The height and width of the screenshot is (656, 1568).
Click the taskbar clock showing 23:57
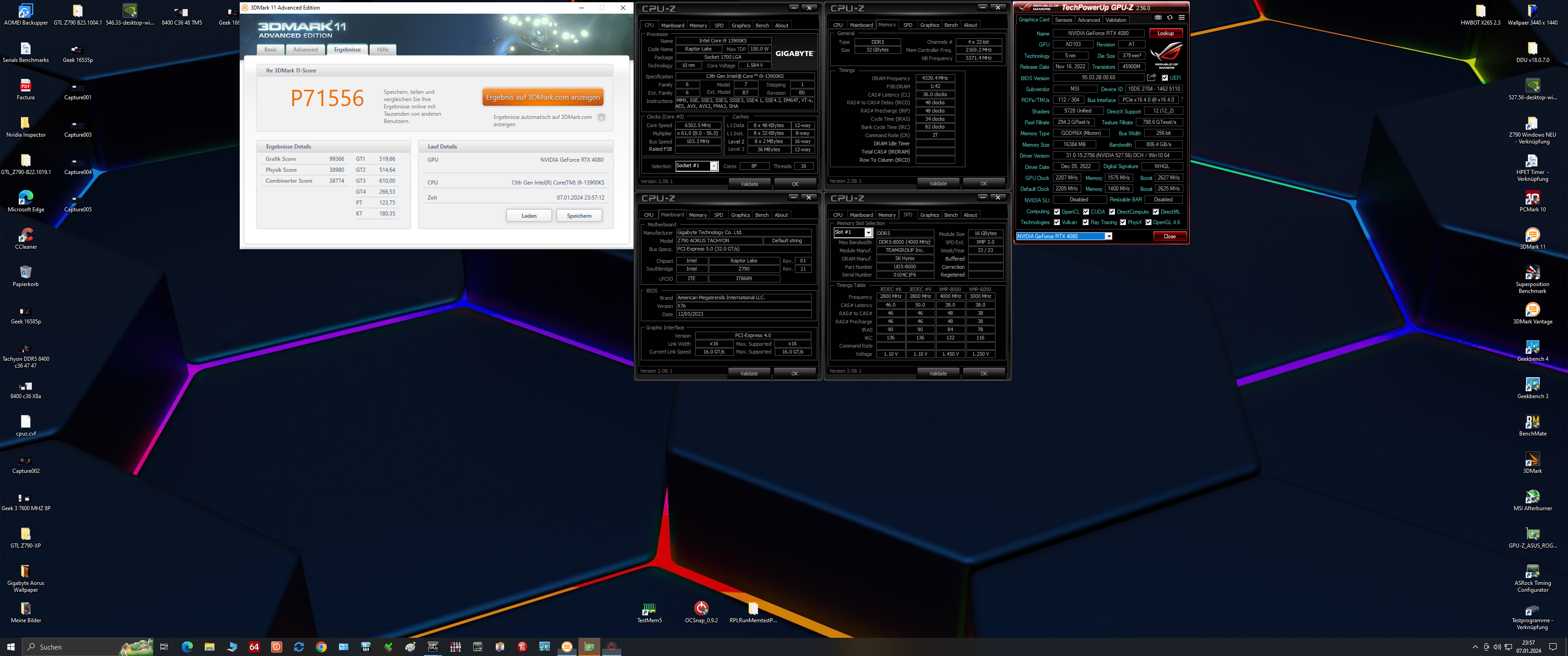pyautogui.click(x=1528, y=647)
